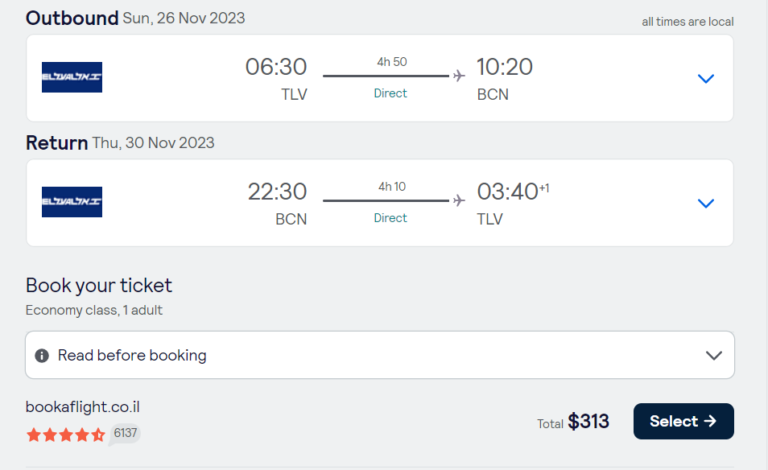Click the return Direct label
The height and width of the screenshot is (470, 768).
(390, 218)
